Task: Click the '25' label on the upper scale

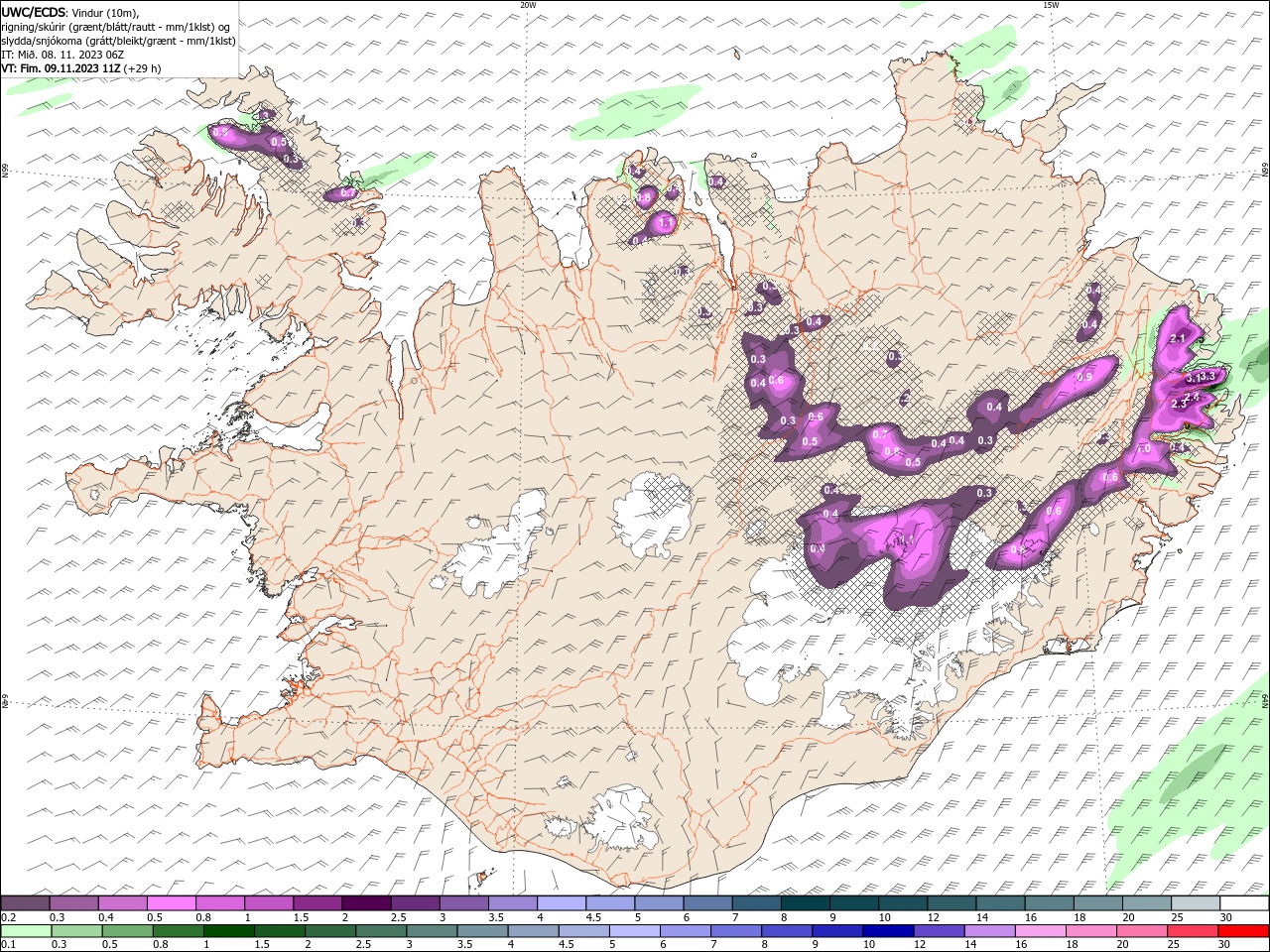Action: [1179, 917]
